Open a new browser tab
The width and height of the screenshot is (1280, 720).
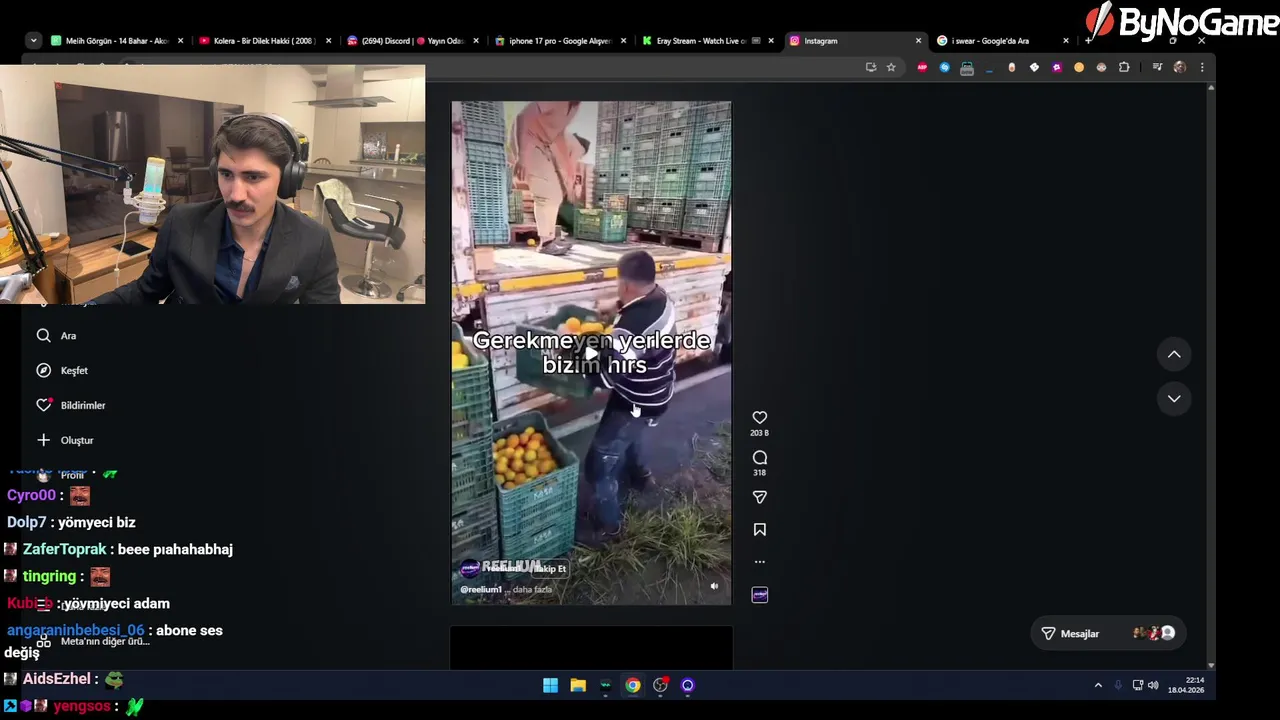1089,41
